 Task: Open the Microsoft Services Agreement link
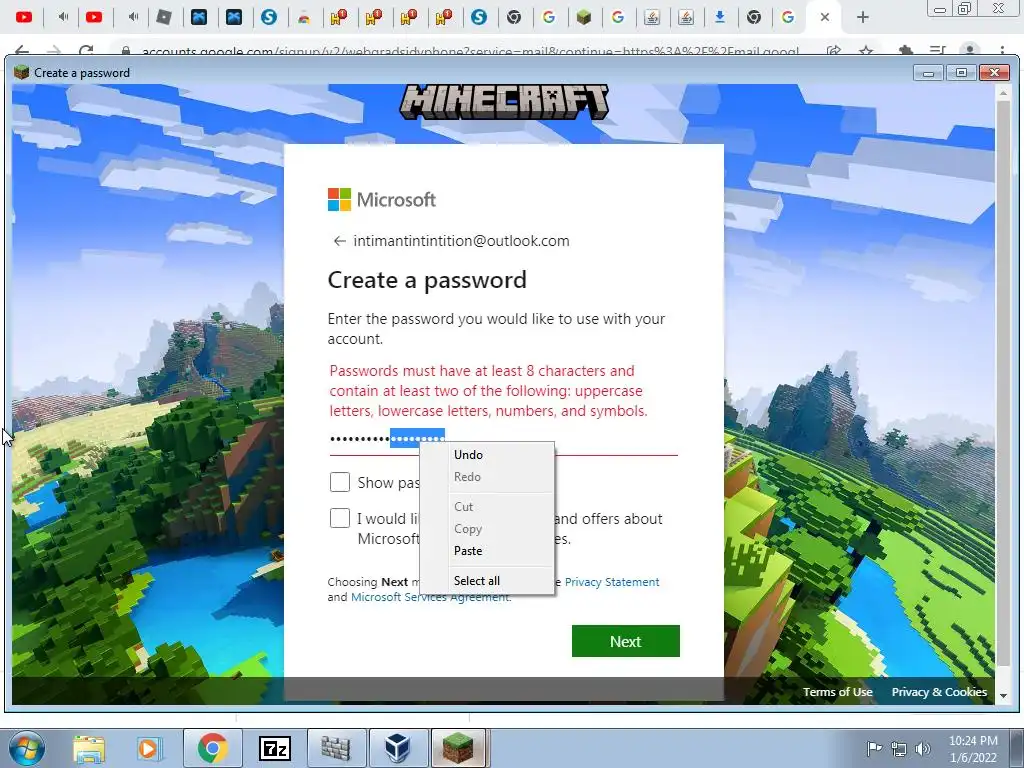point(430,597)
